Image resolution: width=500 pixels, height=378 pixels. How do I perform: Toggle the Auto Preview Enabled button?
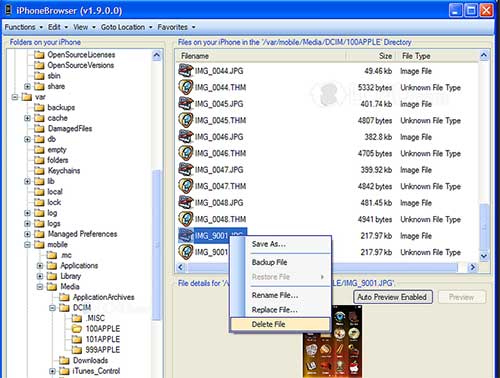393,297
